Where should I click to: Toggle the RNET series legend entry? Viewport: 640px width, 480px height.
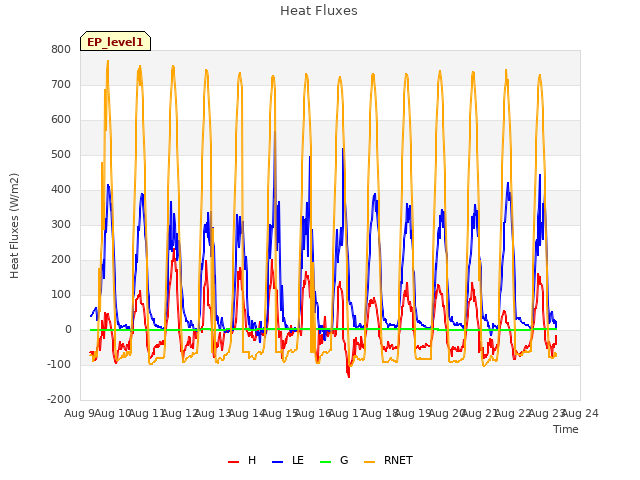click(388, 460)
